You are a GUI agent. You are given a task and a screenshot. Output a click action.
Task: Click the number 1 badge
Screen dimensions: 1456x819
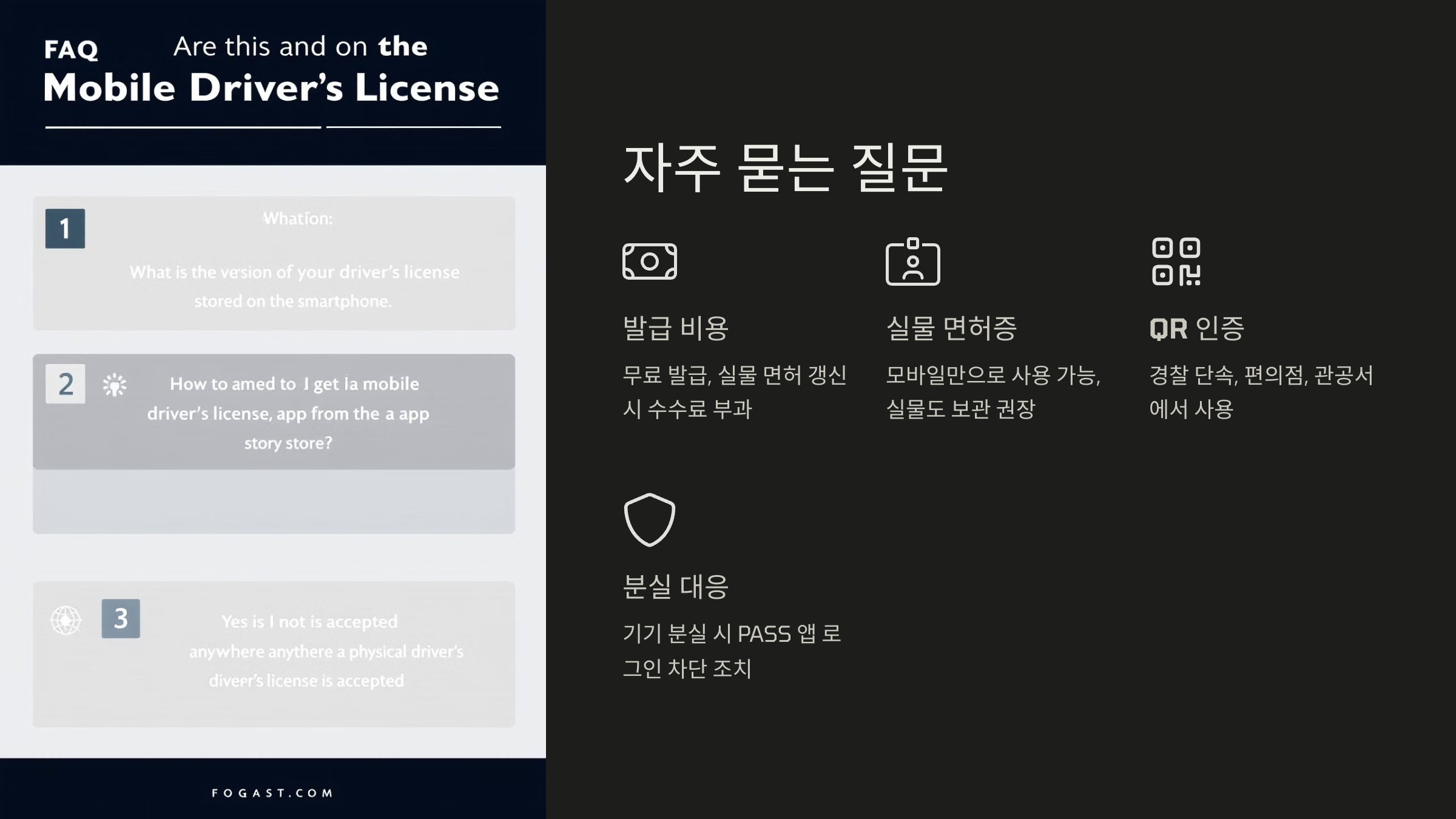point(65,229)
